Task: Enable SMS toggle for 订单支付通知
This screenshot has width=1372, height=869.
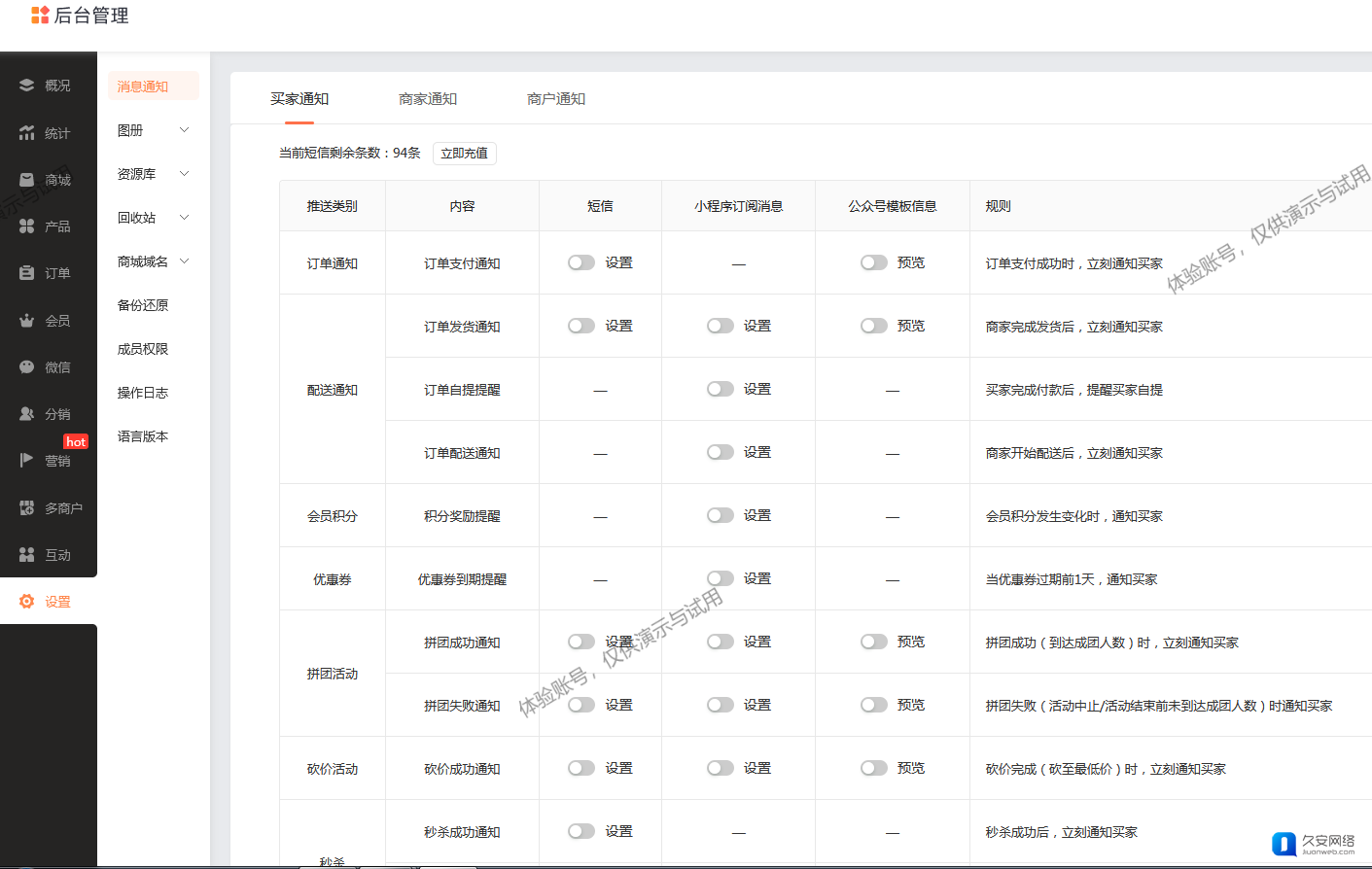Action: [581, 262]
